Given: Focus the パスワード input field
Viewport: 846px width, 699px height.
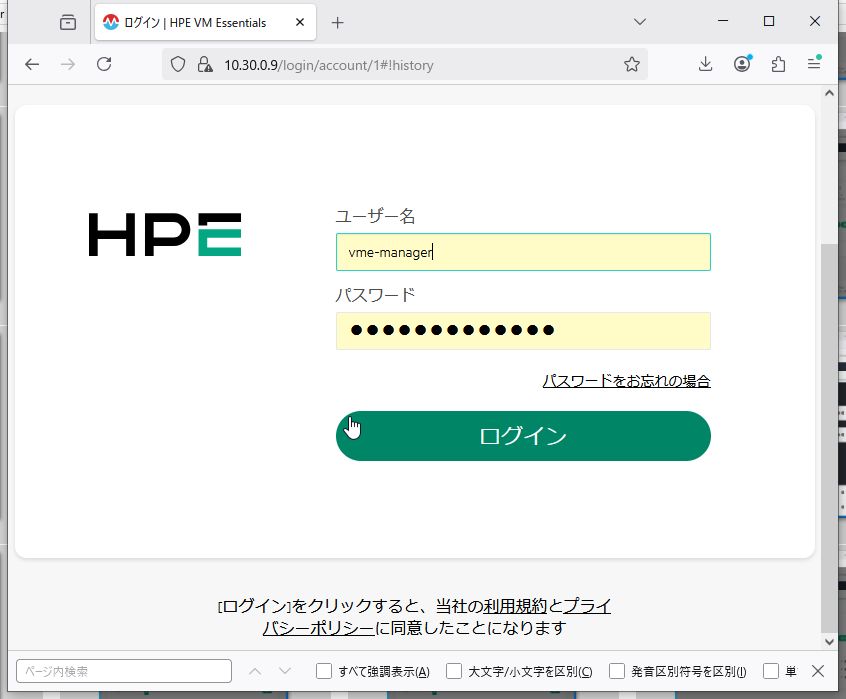Looking at the screenshot, I should [523, 331].
